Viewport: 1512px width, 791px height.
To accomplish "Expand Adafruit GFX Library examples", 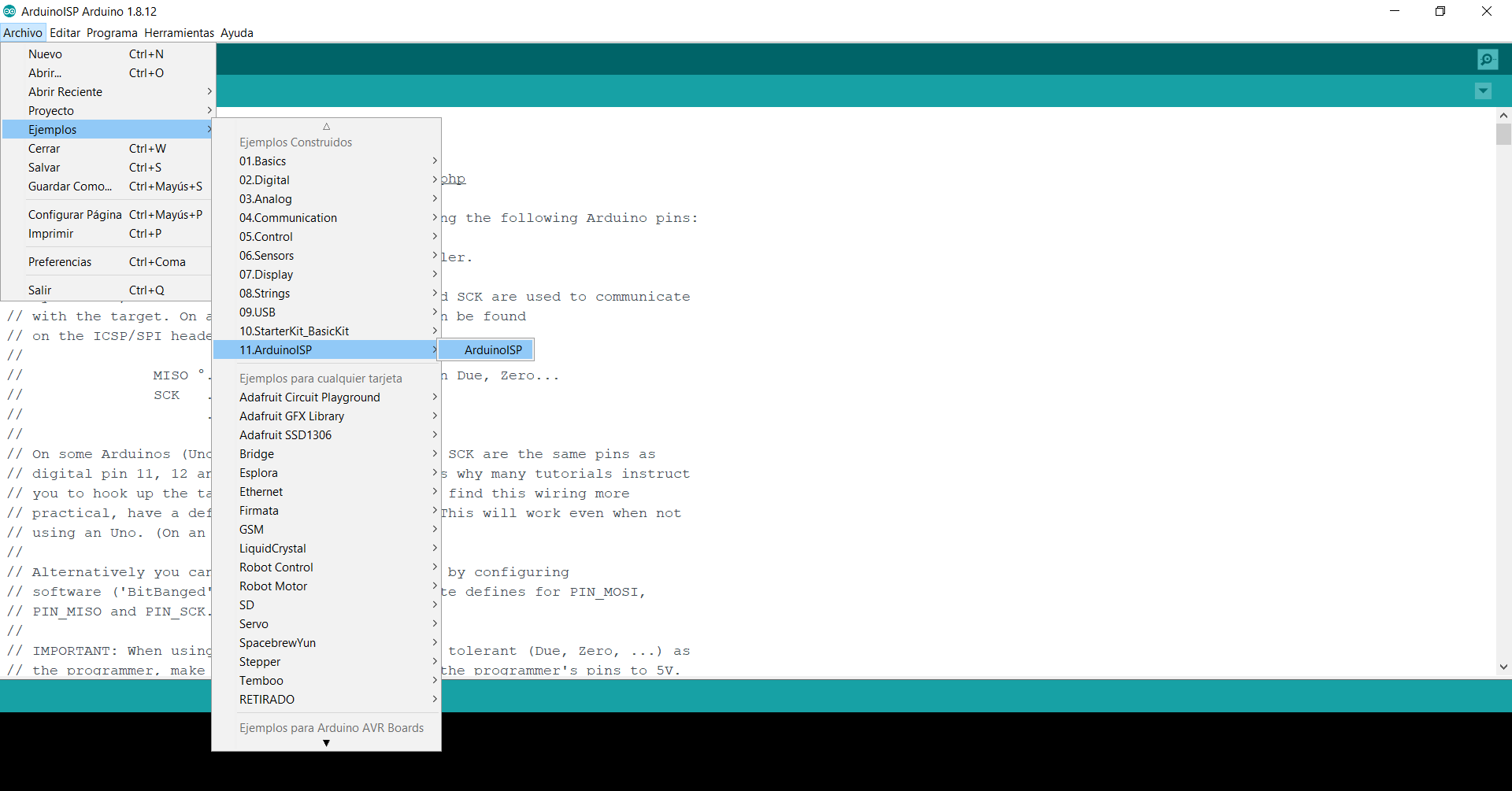I will (326, 416).
